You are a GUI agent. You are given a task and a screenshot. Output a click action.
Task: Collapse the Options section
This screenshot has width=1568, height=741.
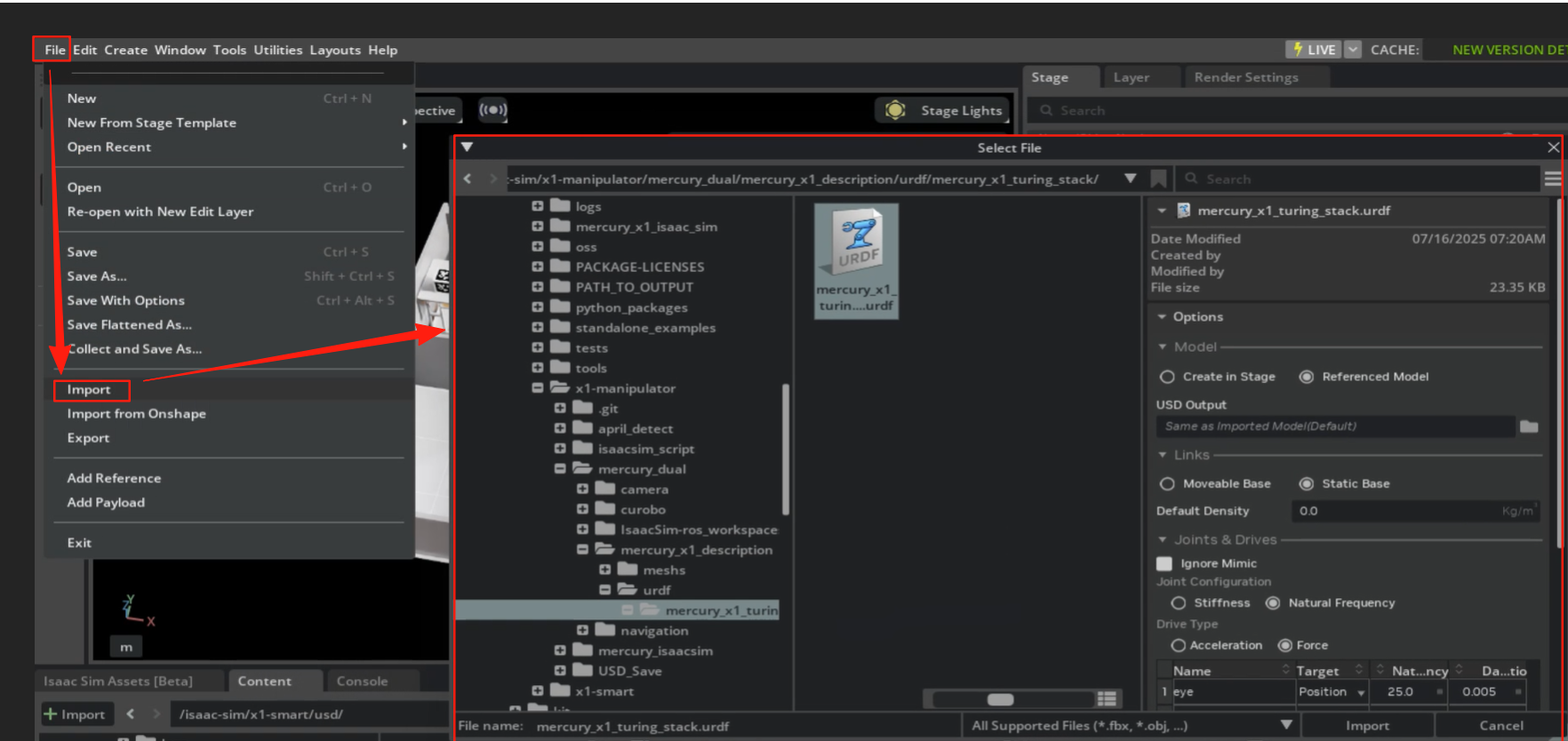point(1162,316)
